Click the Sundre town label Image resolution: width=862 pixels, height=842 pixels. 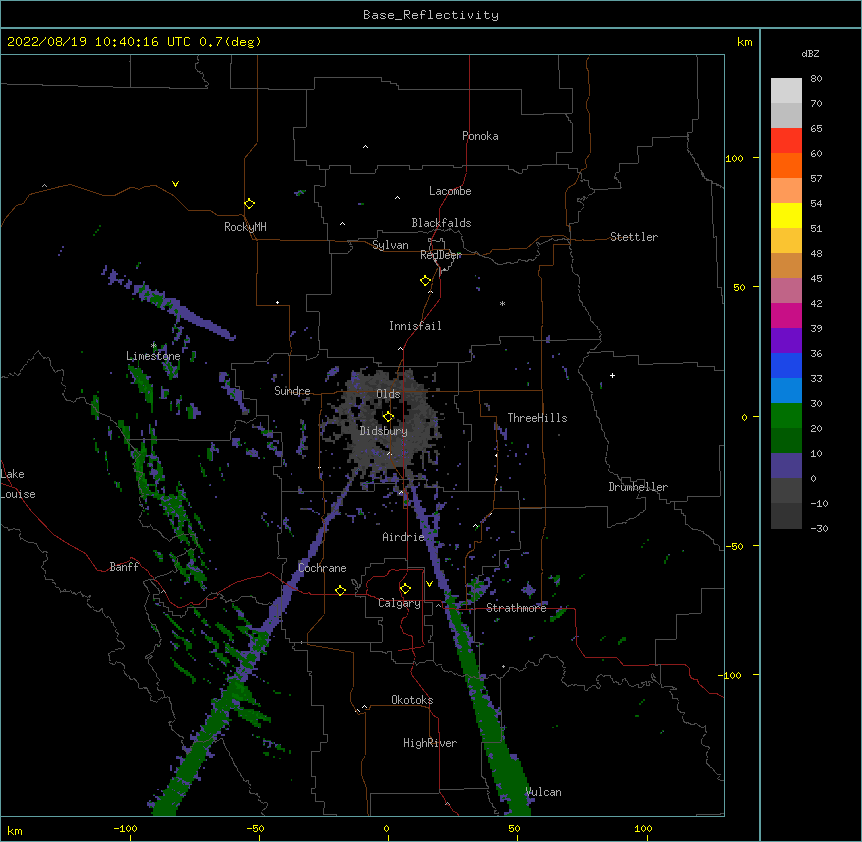(292, 391)
